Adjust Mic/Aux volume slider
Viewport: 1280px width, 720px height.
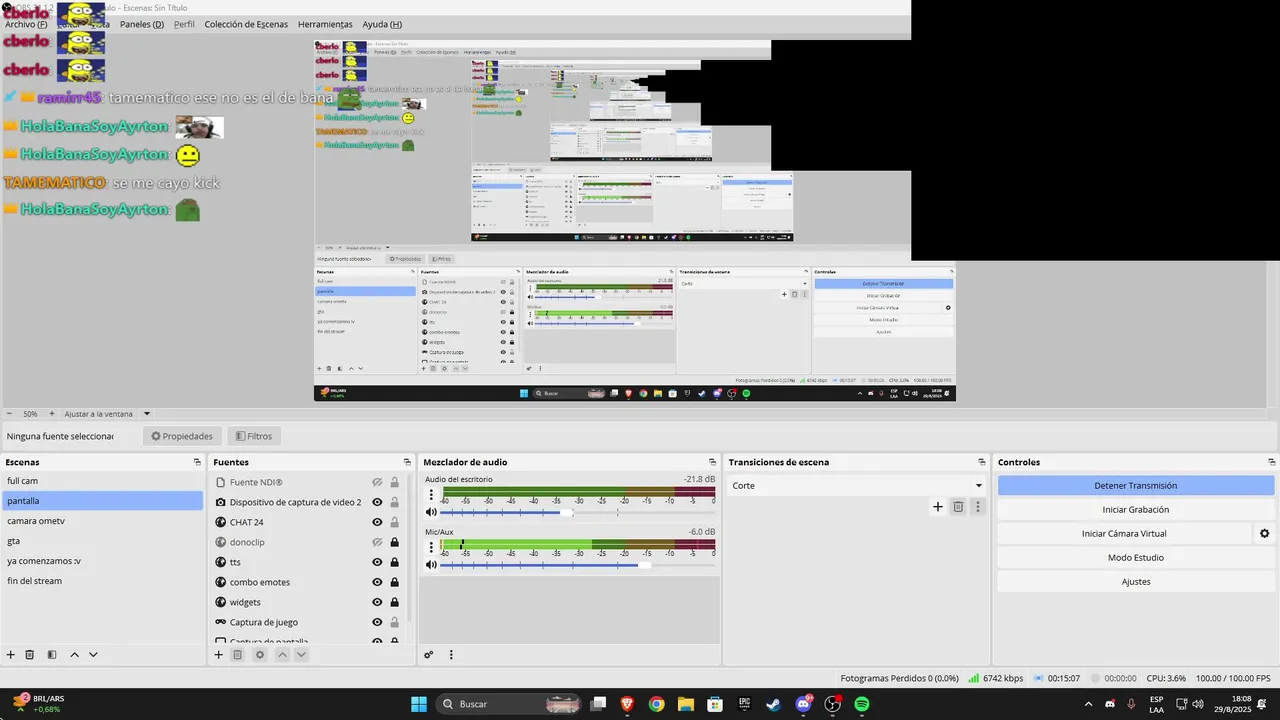click(x=644, y=565)
